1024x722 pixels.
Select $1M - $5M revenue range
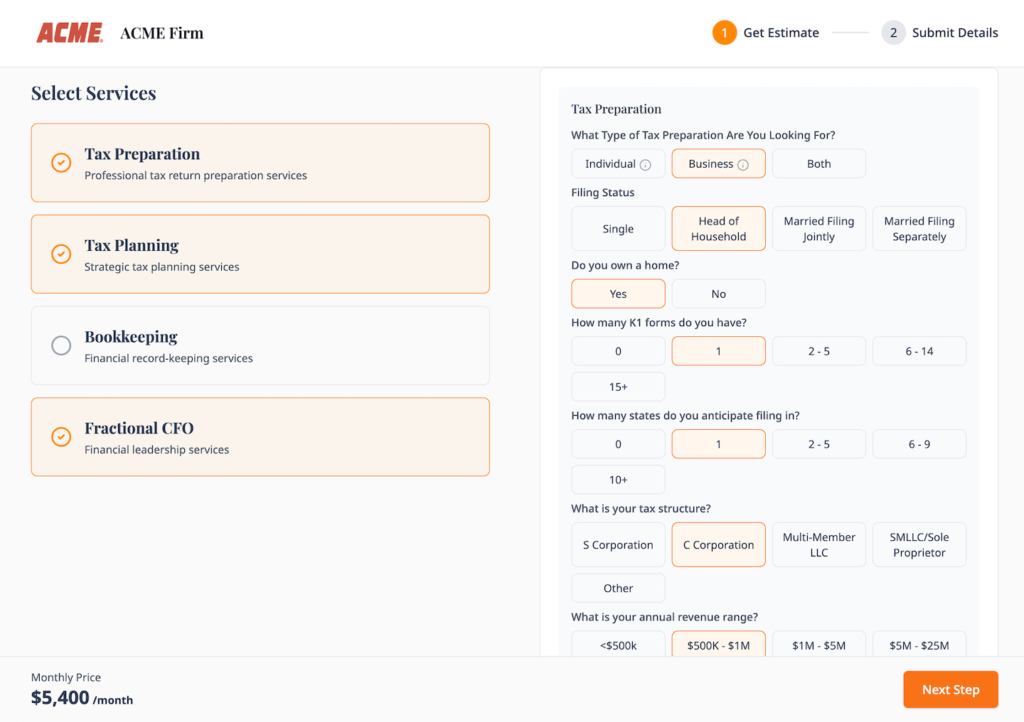[819, 644]
